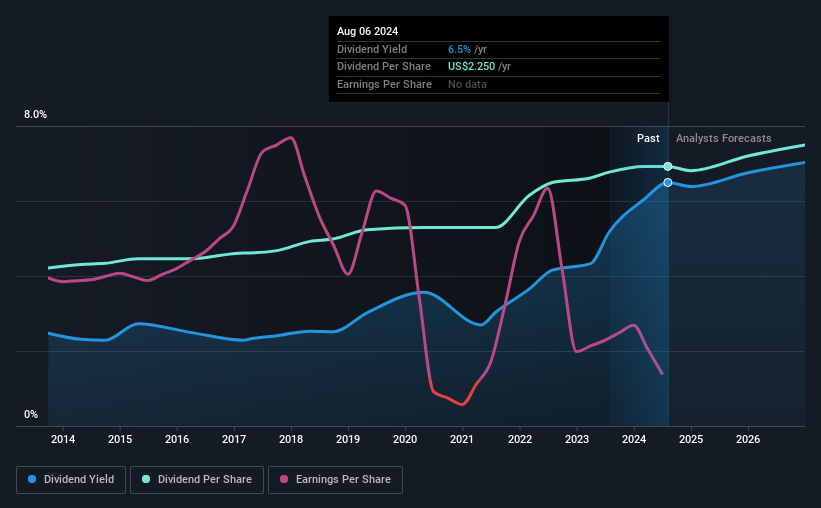
Task: Toggle the Dividend Per Share legend button
Action: pyautogui.click(x=197, y=480)
